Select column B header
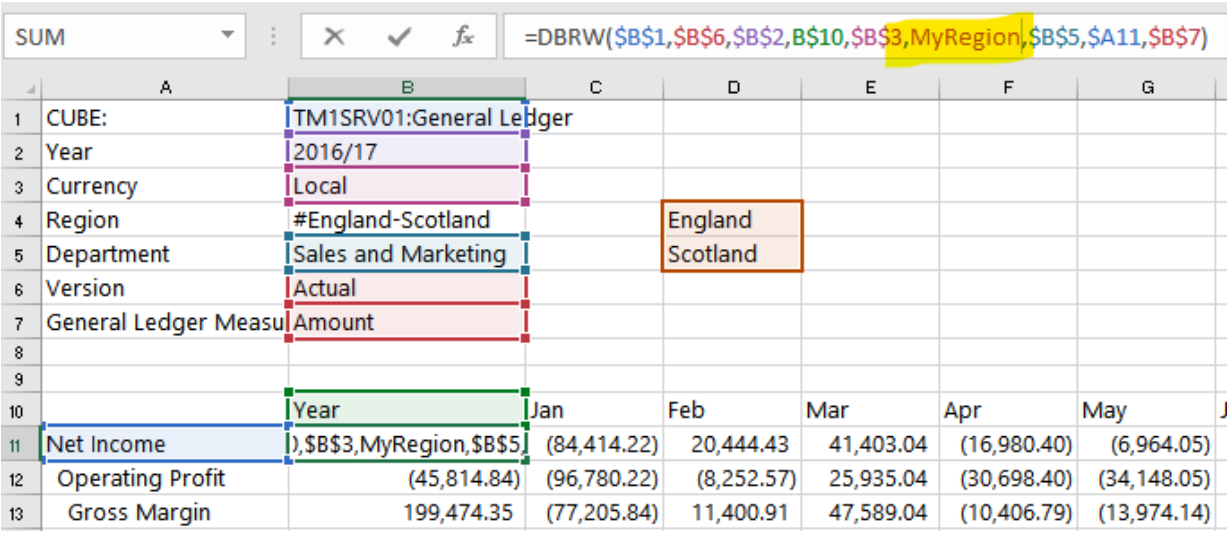Image resolution: width=1232 pixels, height=537 pixels. 407,88
